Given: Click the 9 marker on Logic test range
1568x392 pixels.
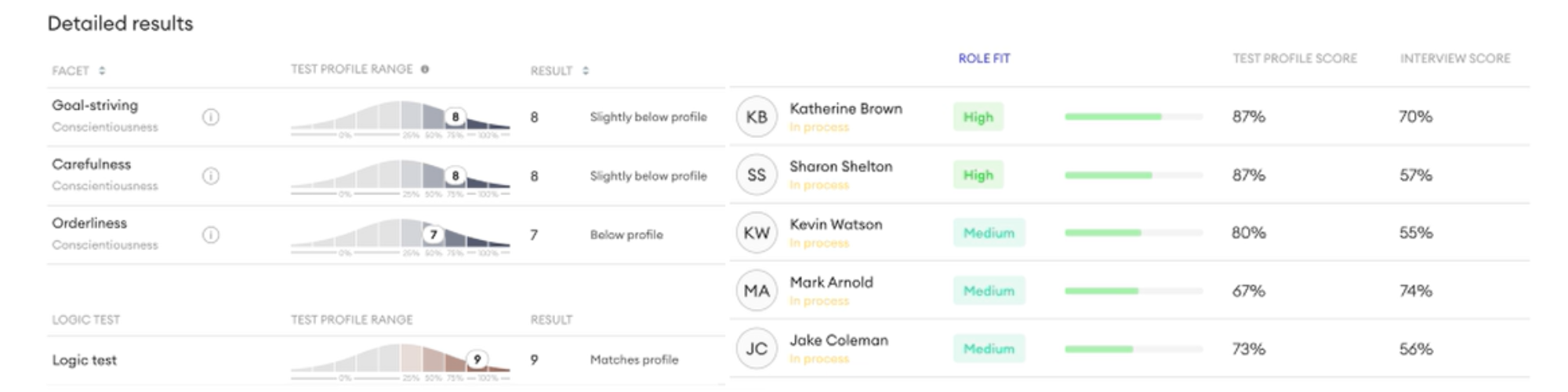Looking at the screenshot, I should (477, 359).
